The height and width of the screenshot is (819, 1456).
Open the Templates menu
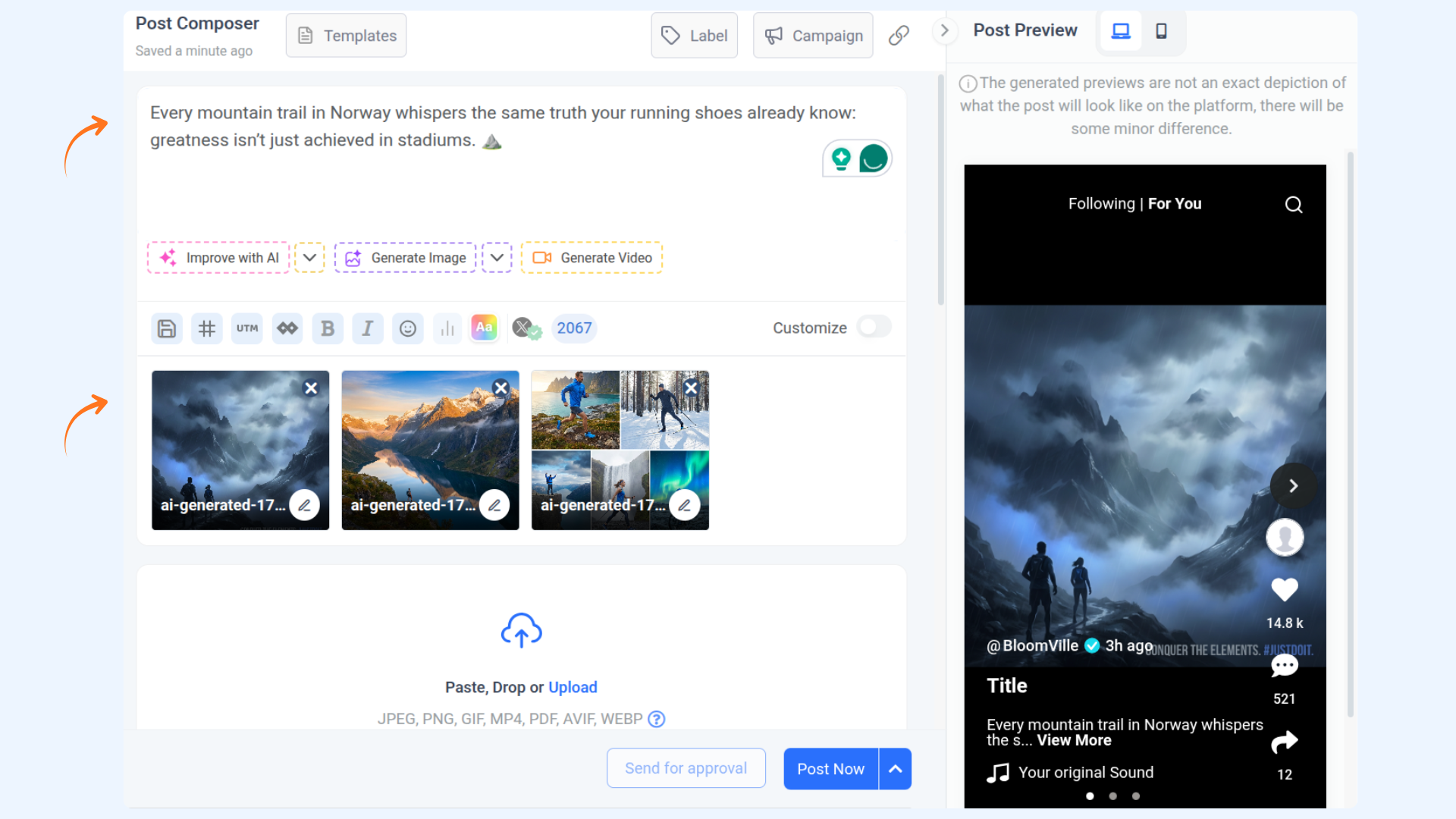tap(347, 36)
